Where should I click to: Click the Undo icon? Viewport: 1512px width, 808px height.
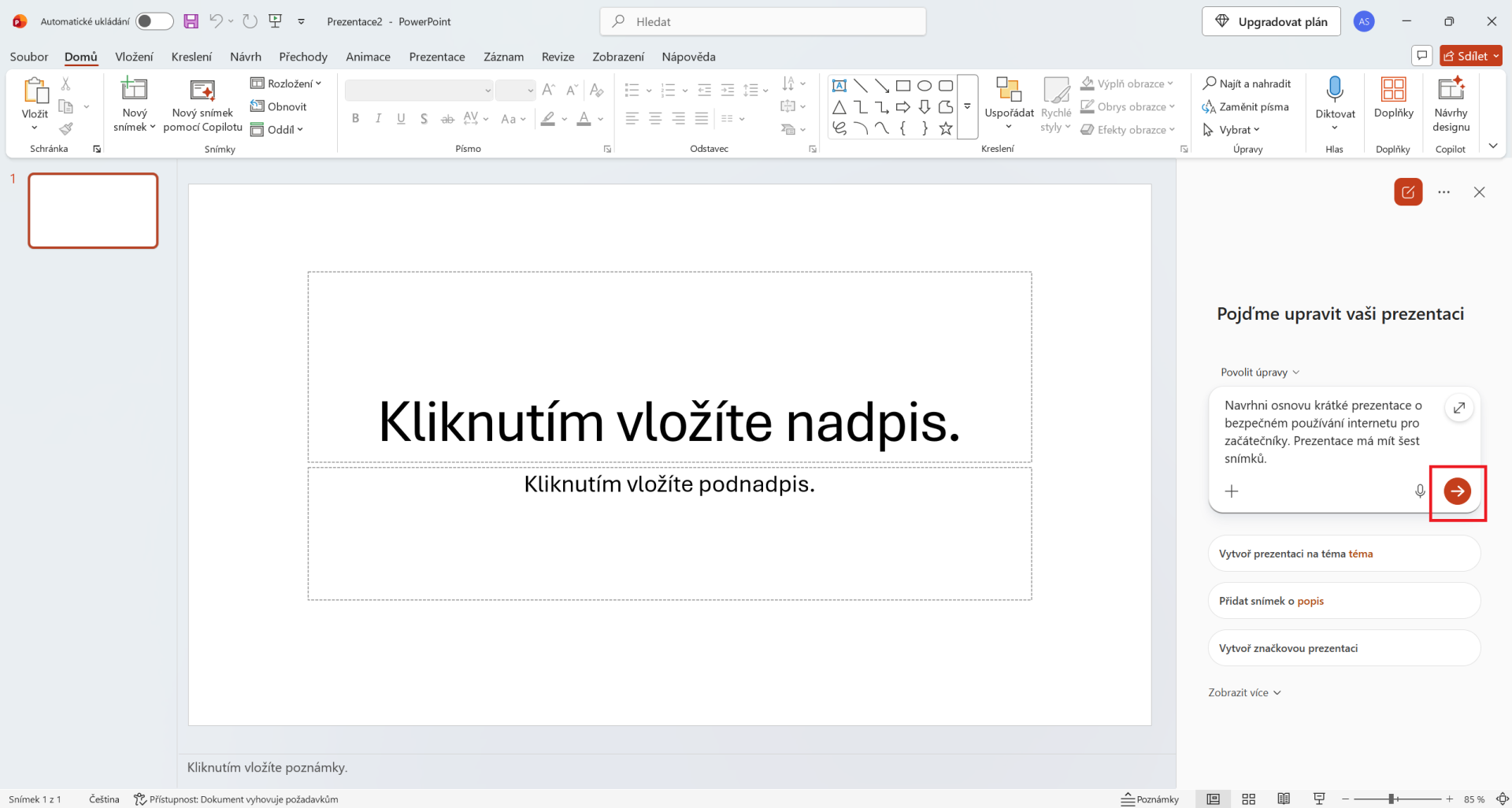[215, 21]
